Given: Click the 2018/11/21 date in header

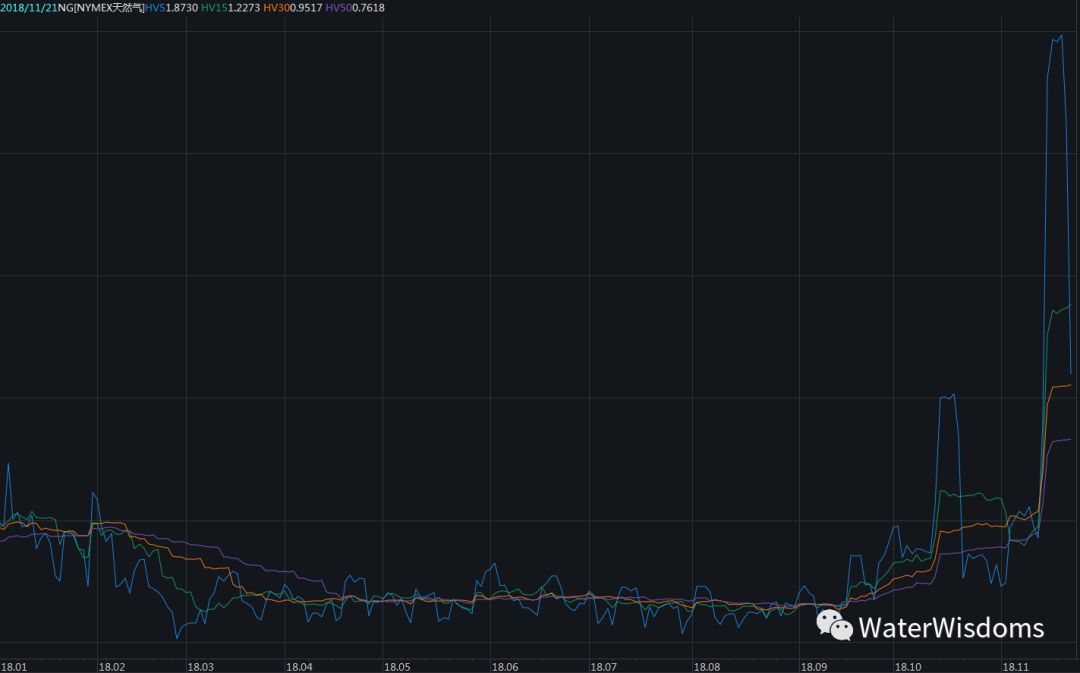Looking at the screenshot, I should [x=28, y=8].
